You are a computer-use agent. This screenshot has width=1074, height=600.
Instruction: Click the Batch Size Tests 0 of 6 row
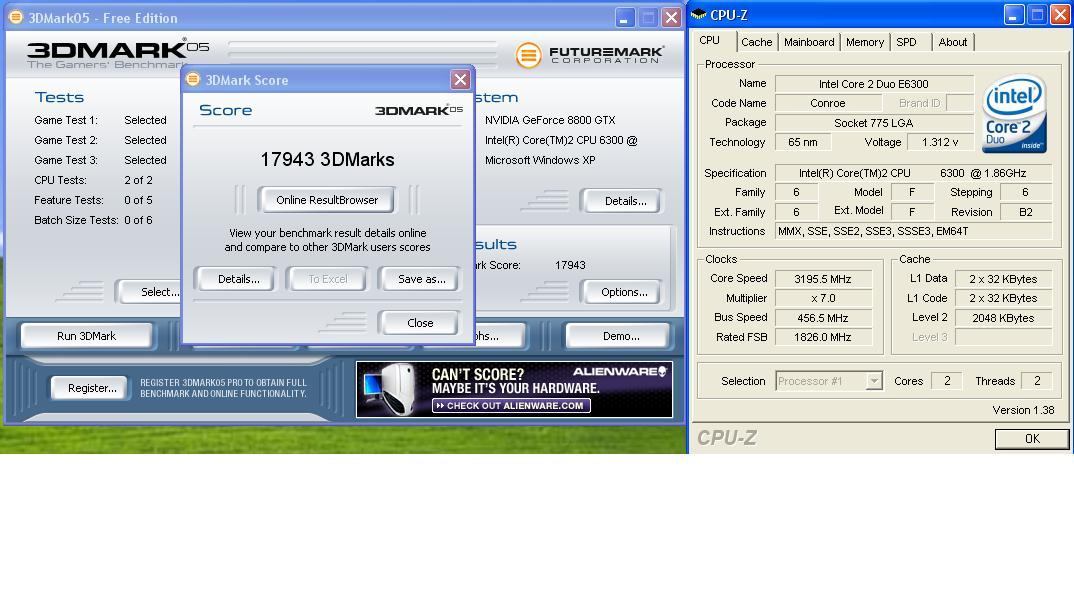94,220
